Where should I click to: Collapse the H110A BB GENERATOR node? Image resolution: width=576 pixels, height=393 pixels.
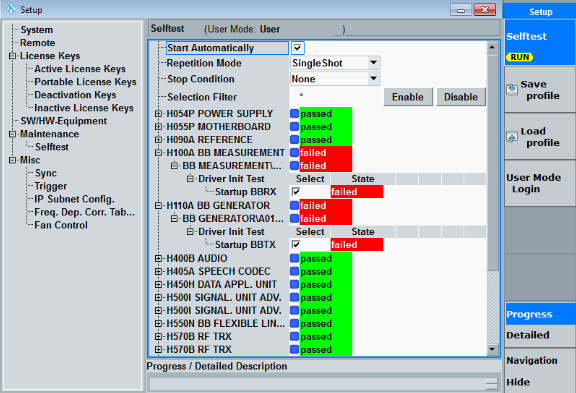[158, 206]
